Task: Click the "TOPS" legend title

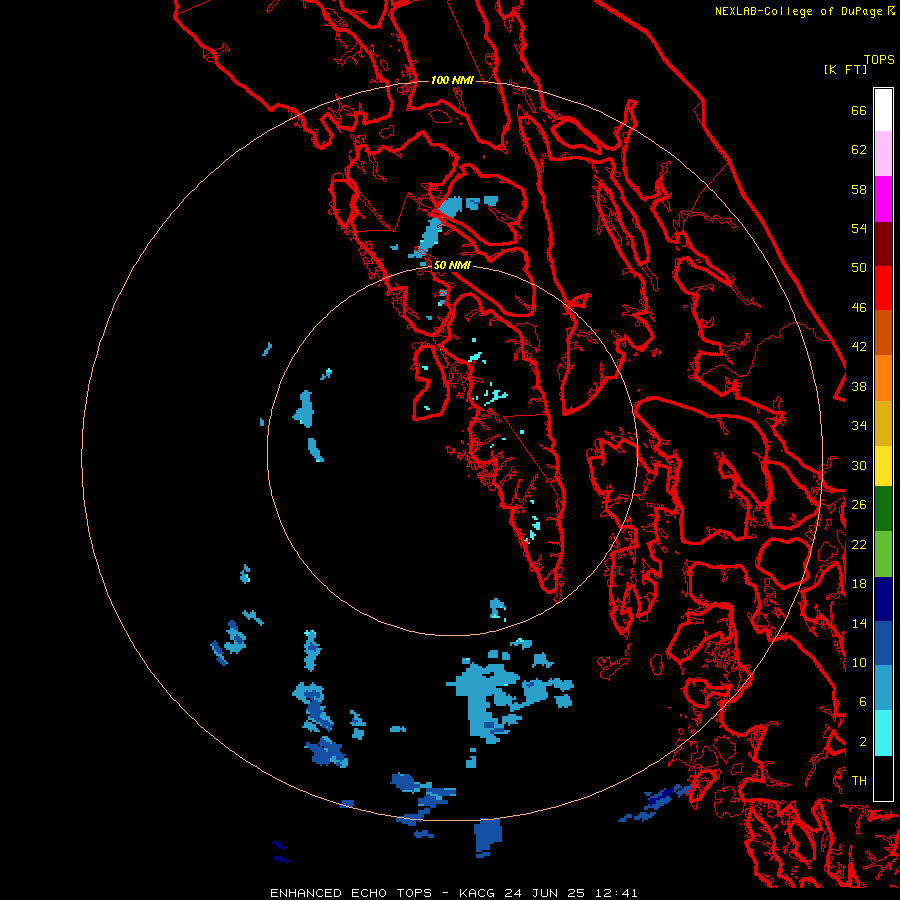Action: tap(879, 60)
